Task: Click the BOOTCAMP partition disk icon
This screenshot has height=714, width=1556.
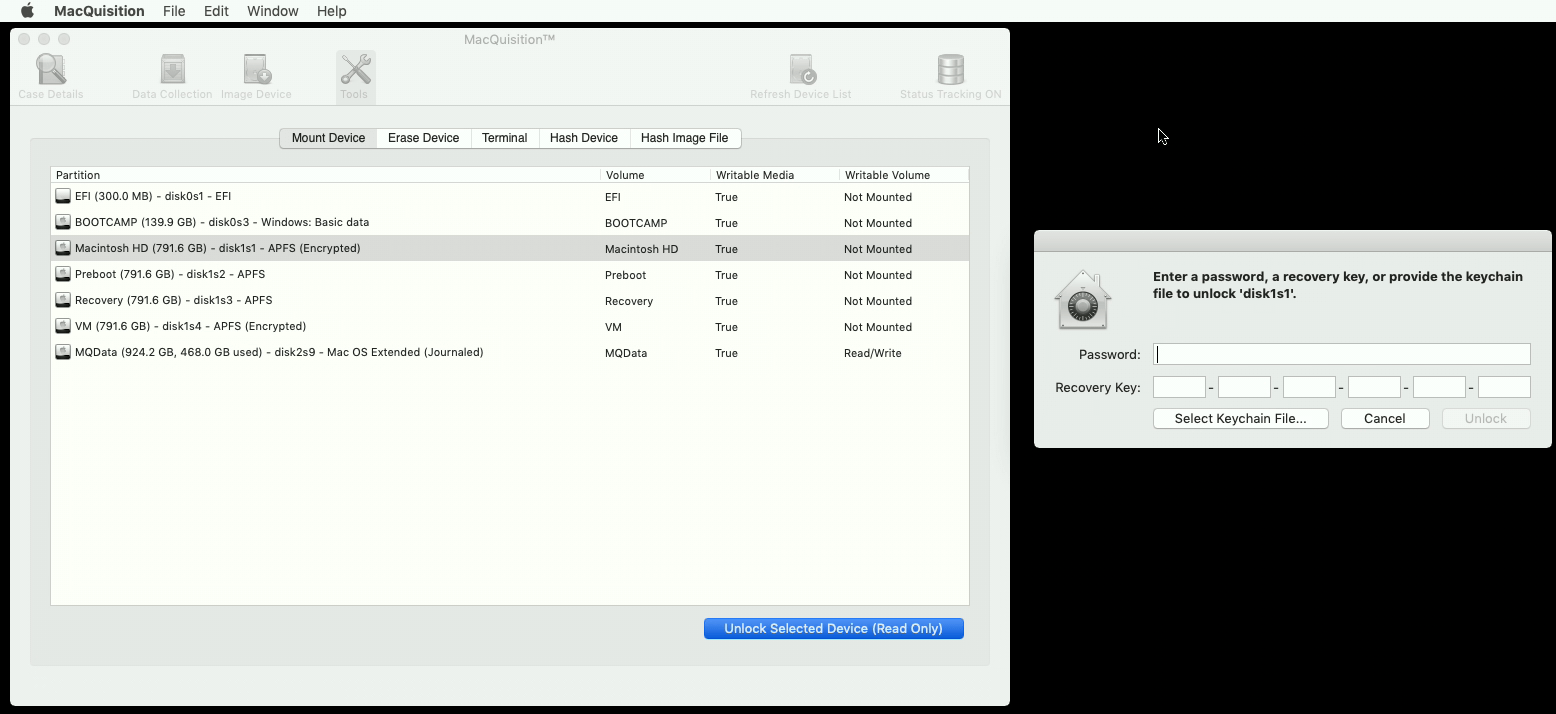Action: [x=63, y=223]
